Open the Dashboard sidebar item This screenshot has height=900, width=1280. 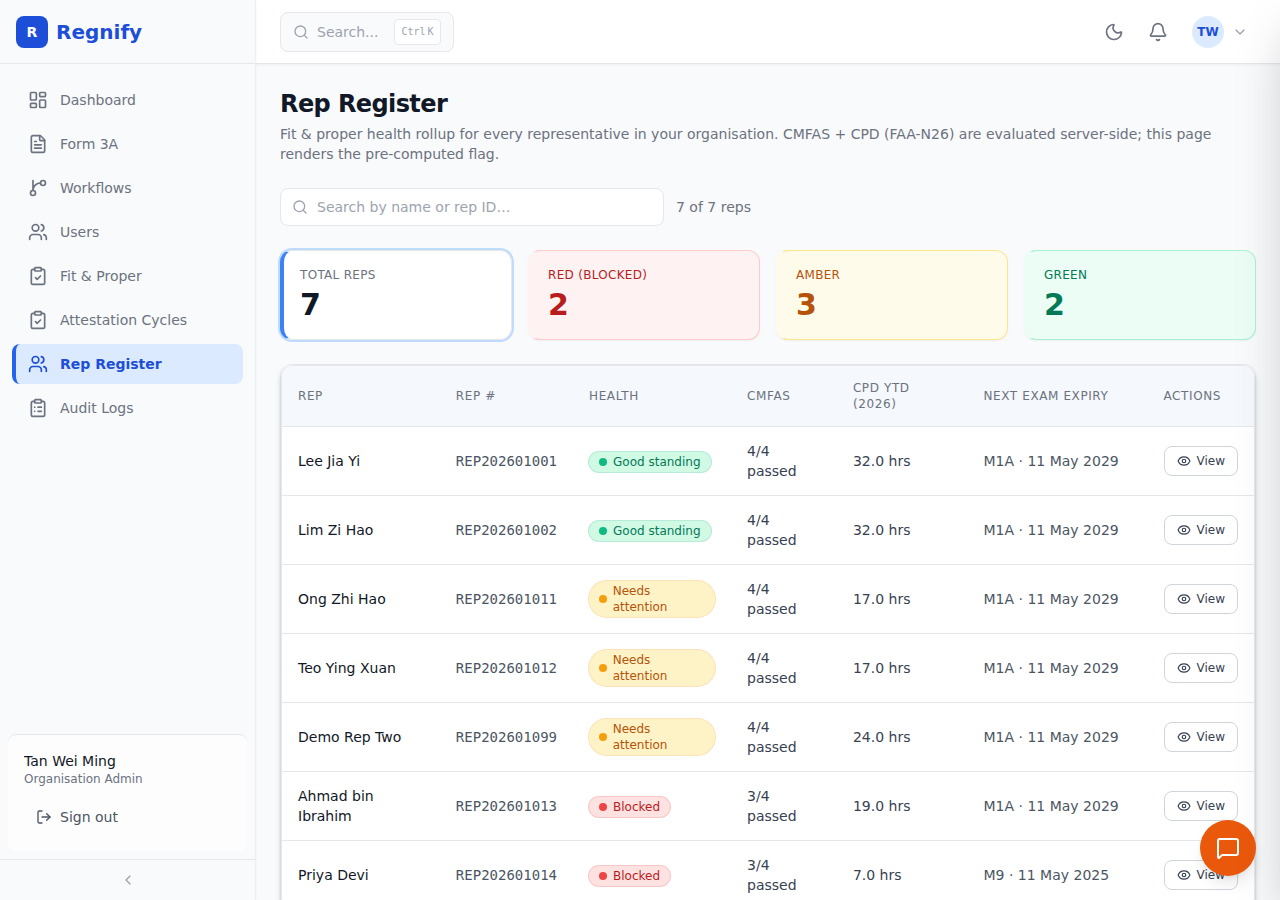coord(127,100)
